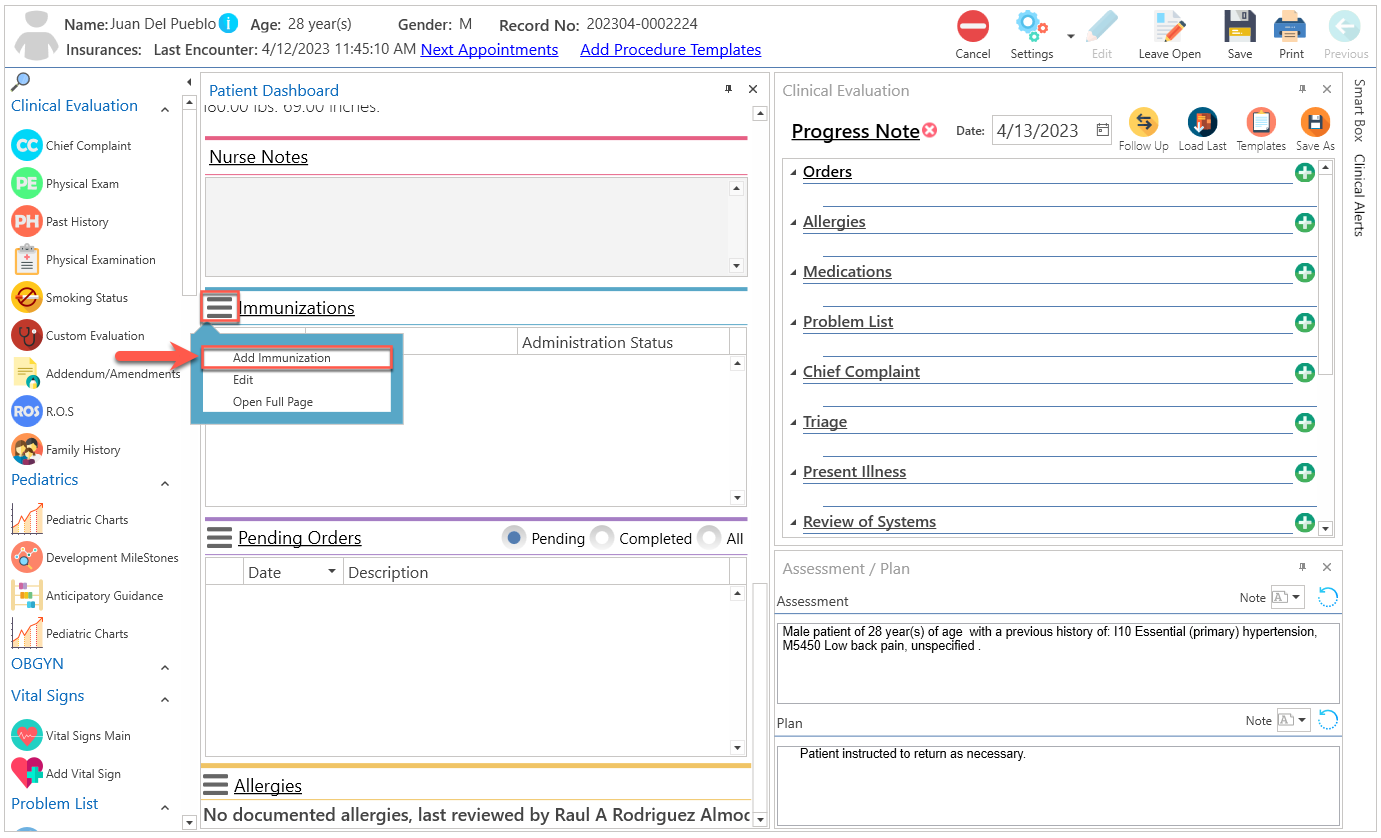Collapse the Problem List sidebar group
This screenshot has height=838, width=1381.
pyautogui.click(x=165, y=808)
